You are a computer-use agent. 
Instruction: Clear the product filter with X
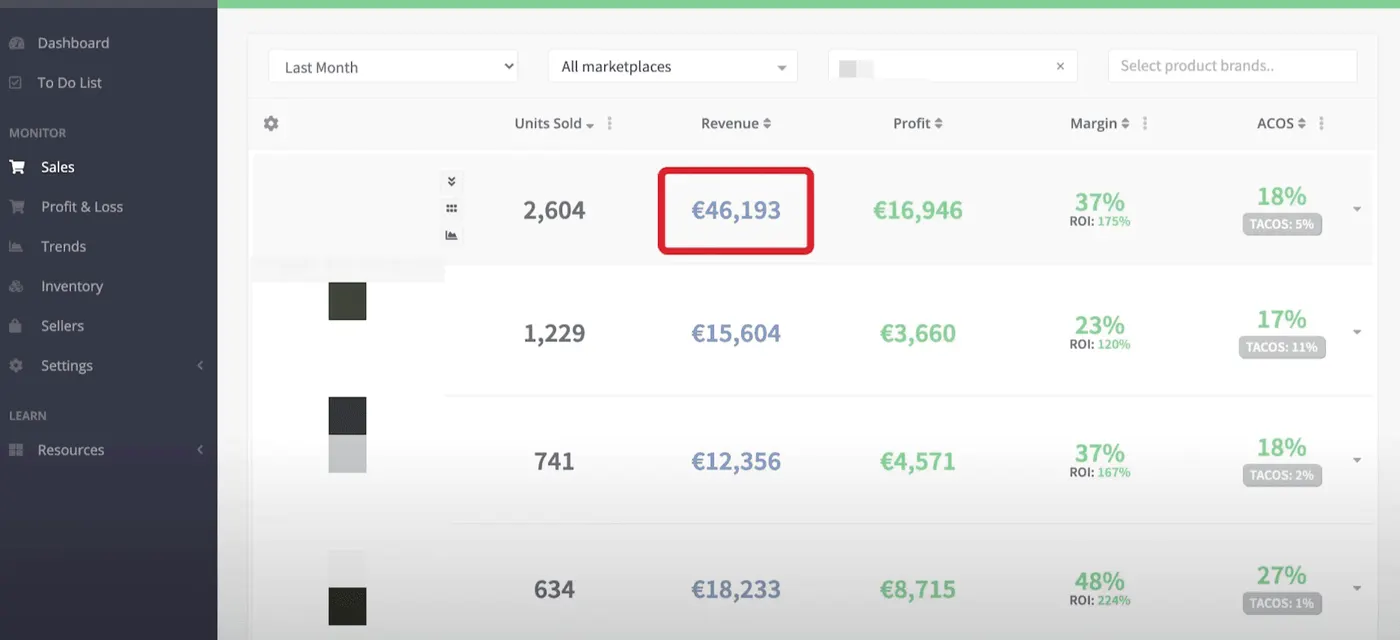click(1060, 67)
